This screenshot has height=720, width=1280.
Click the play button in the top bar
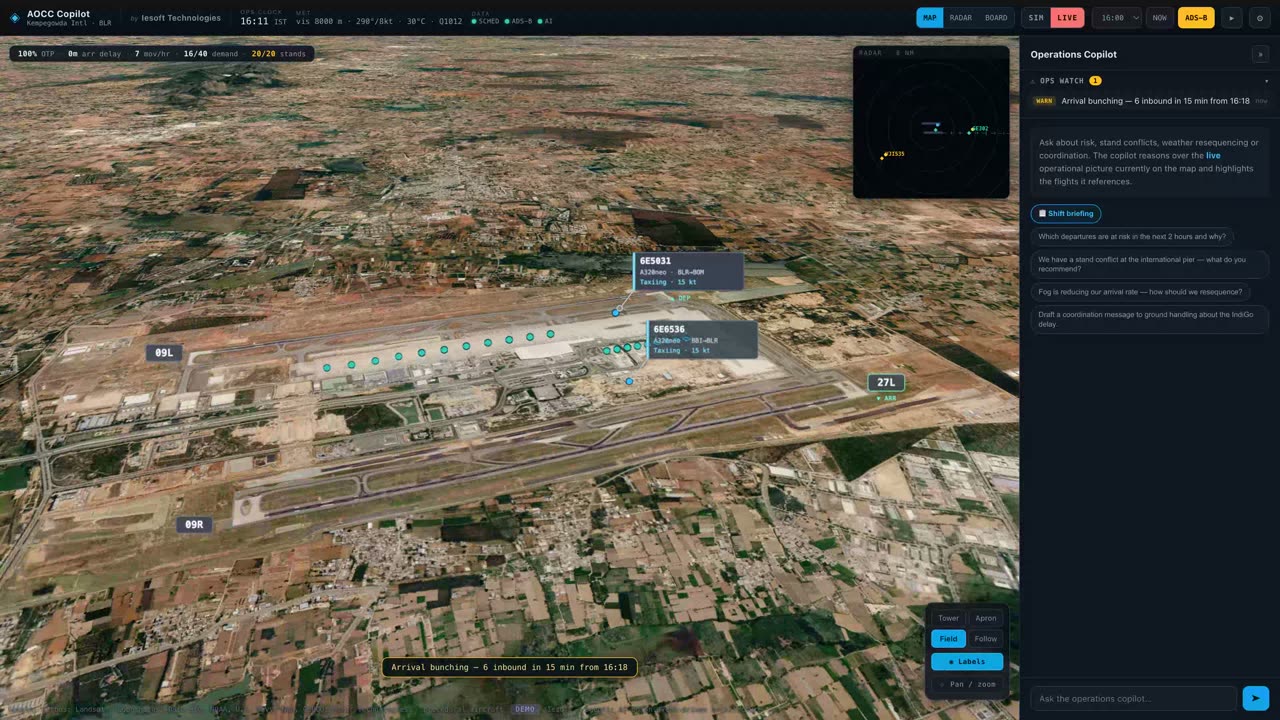pyautogui.click(x=1232, y=18)
